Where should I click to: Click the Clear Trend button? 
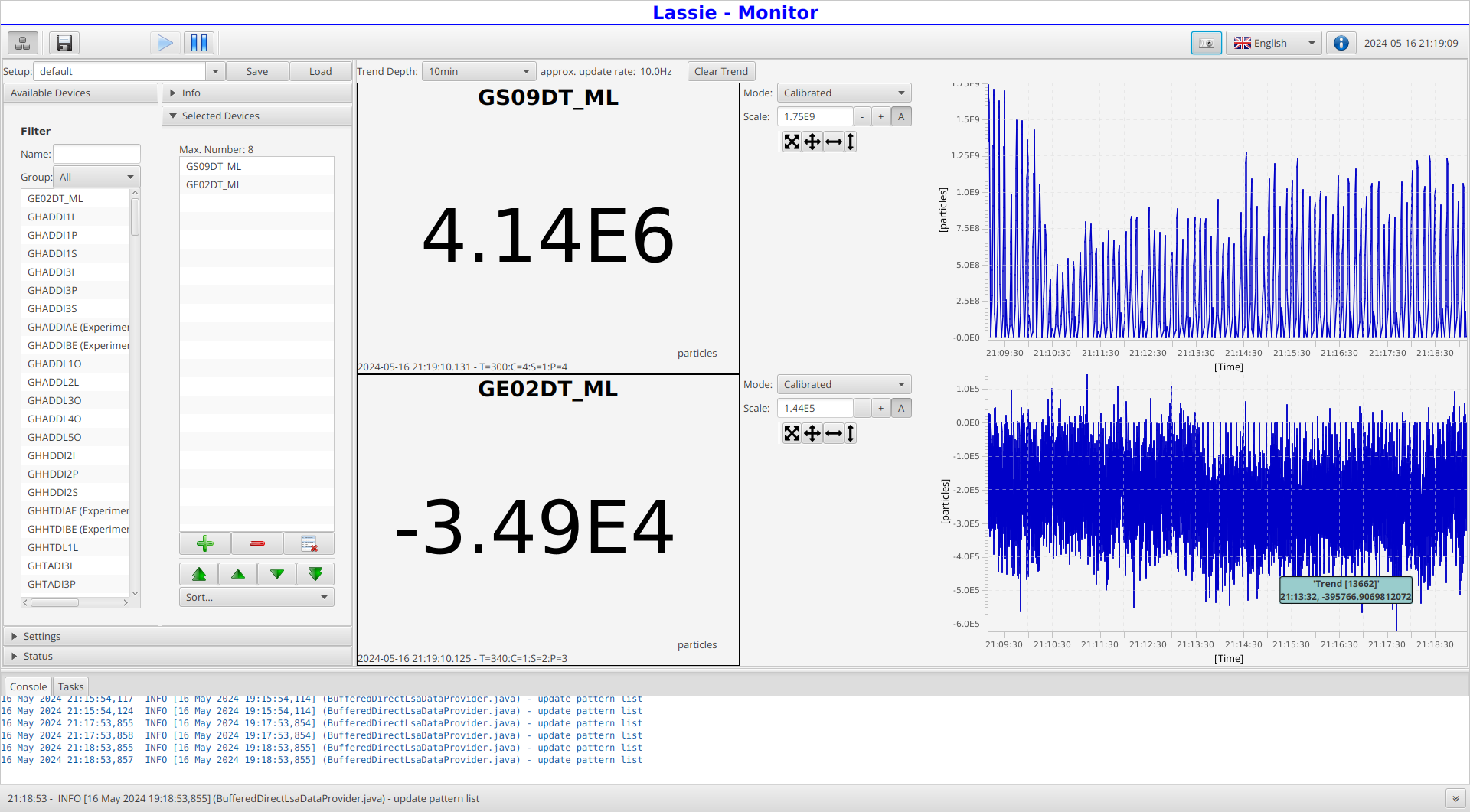click(721, 71)
